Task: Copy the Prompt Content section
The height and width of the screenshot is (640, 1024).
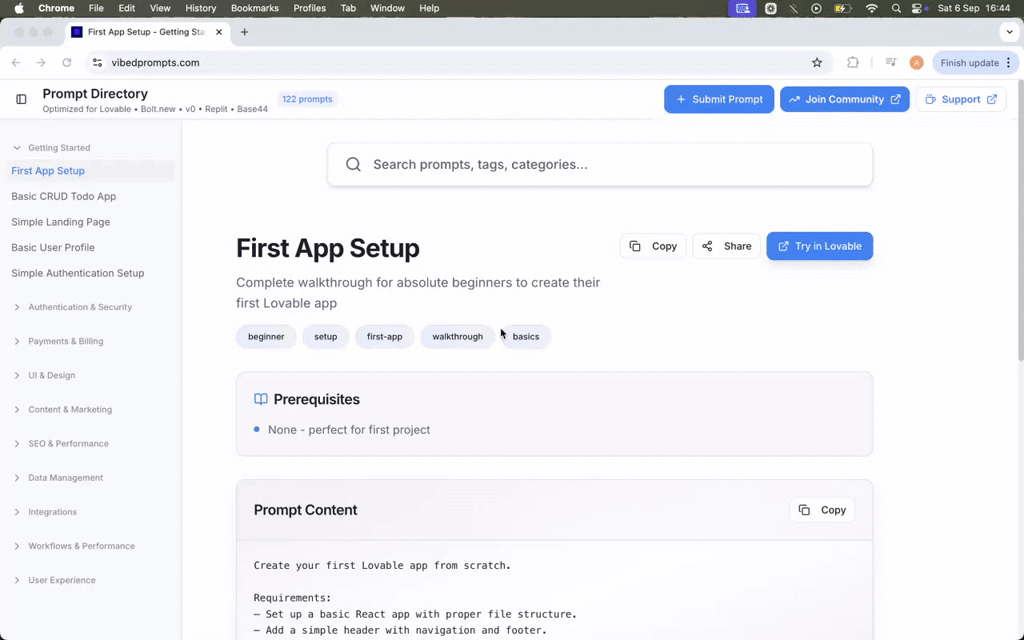Action: 822,510
